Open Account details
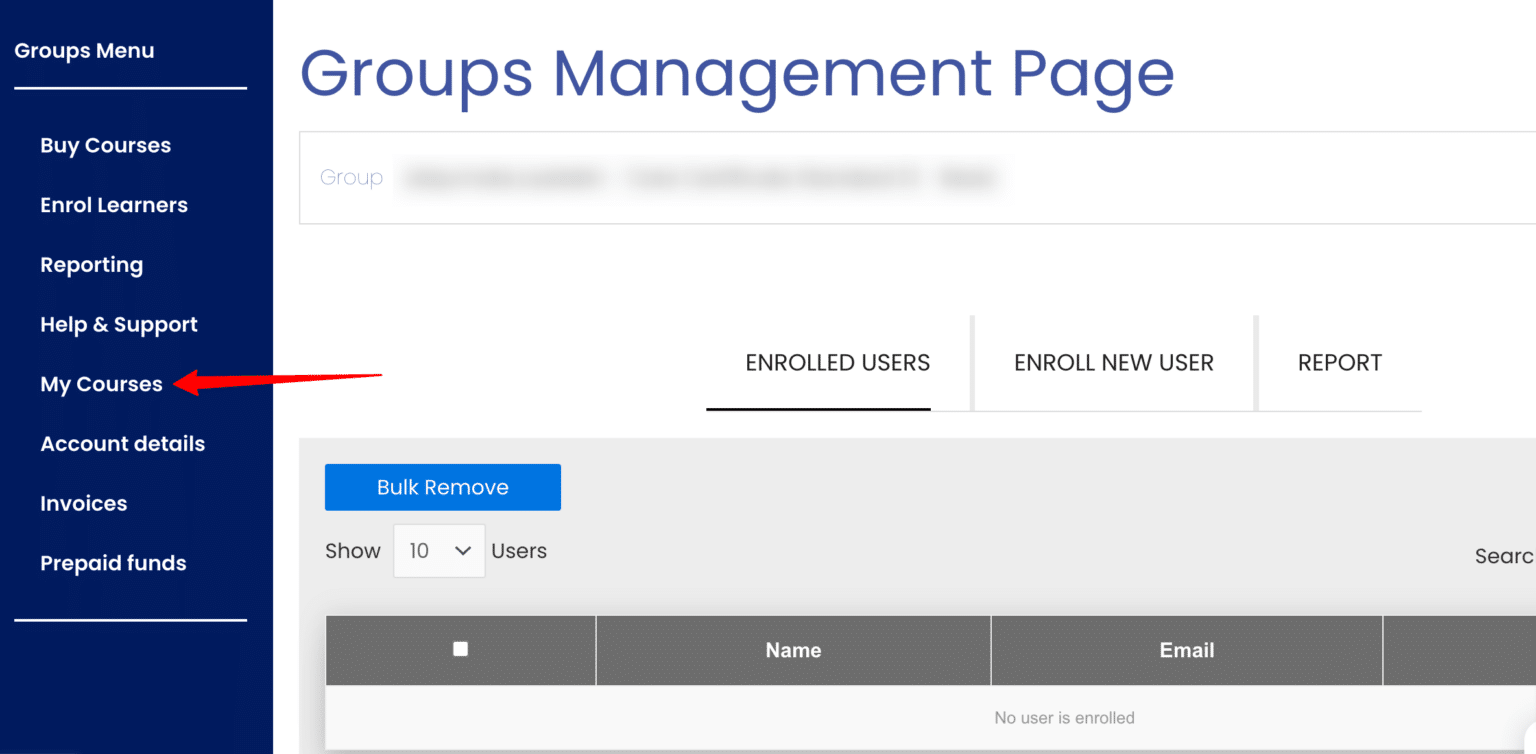The height and width of the screenshot is (754, 1536). tap(122, 443)
